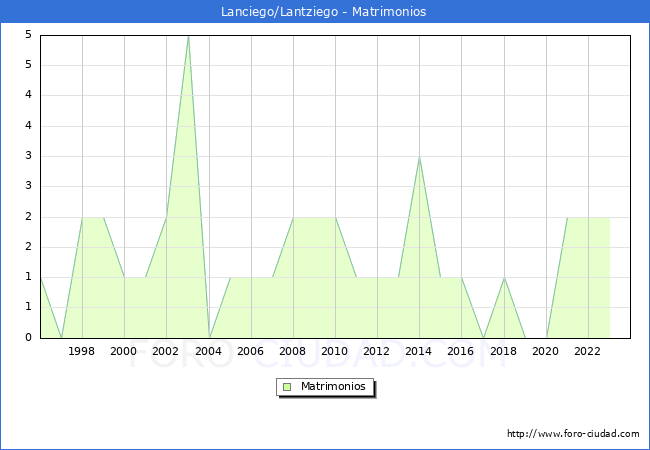Click the 2008 x-axis year label
650x450 pixels.
pos(292,351)
